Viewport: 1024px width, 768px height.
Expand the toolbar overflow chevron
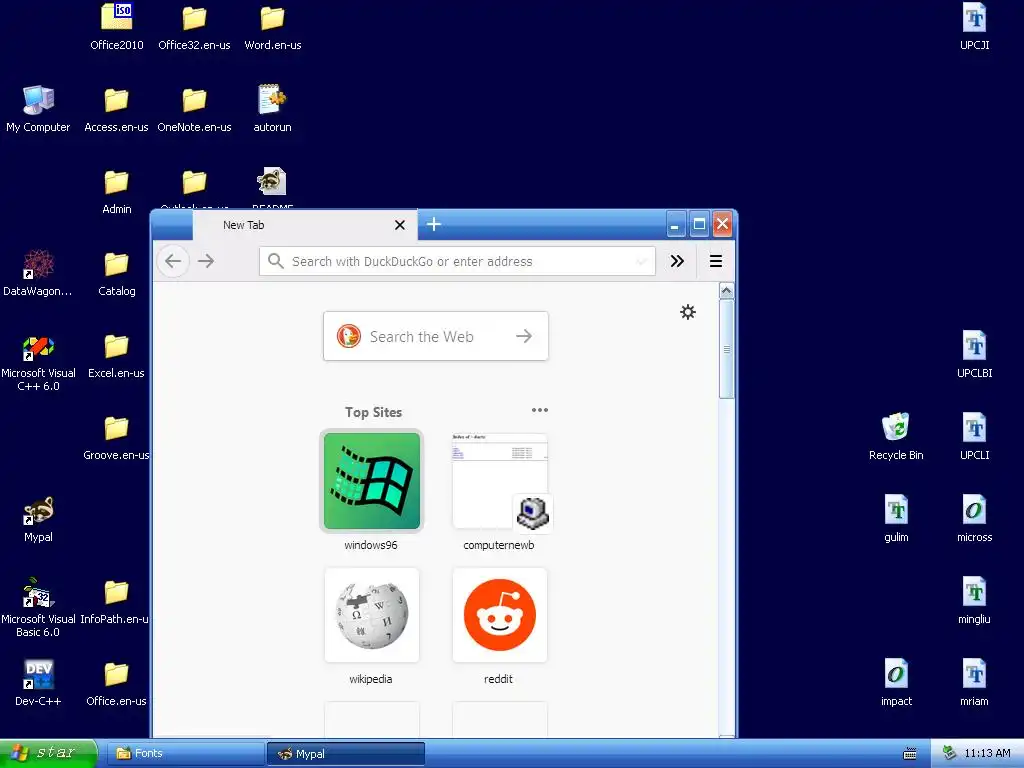click(x=677, y=261)
